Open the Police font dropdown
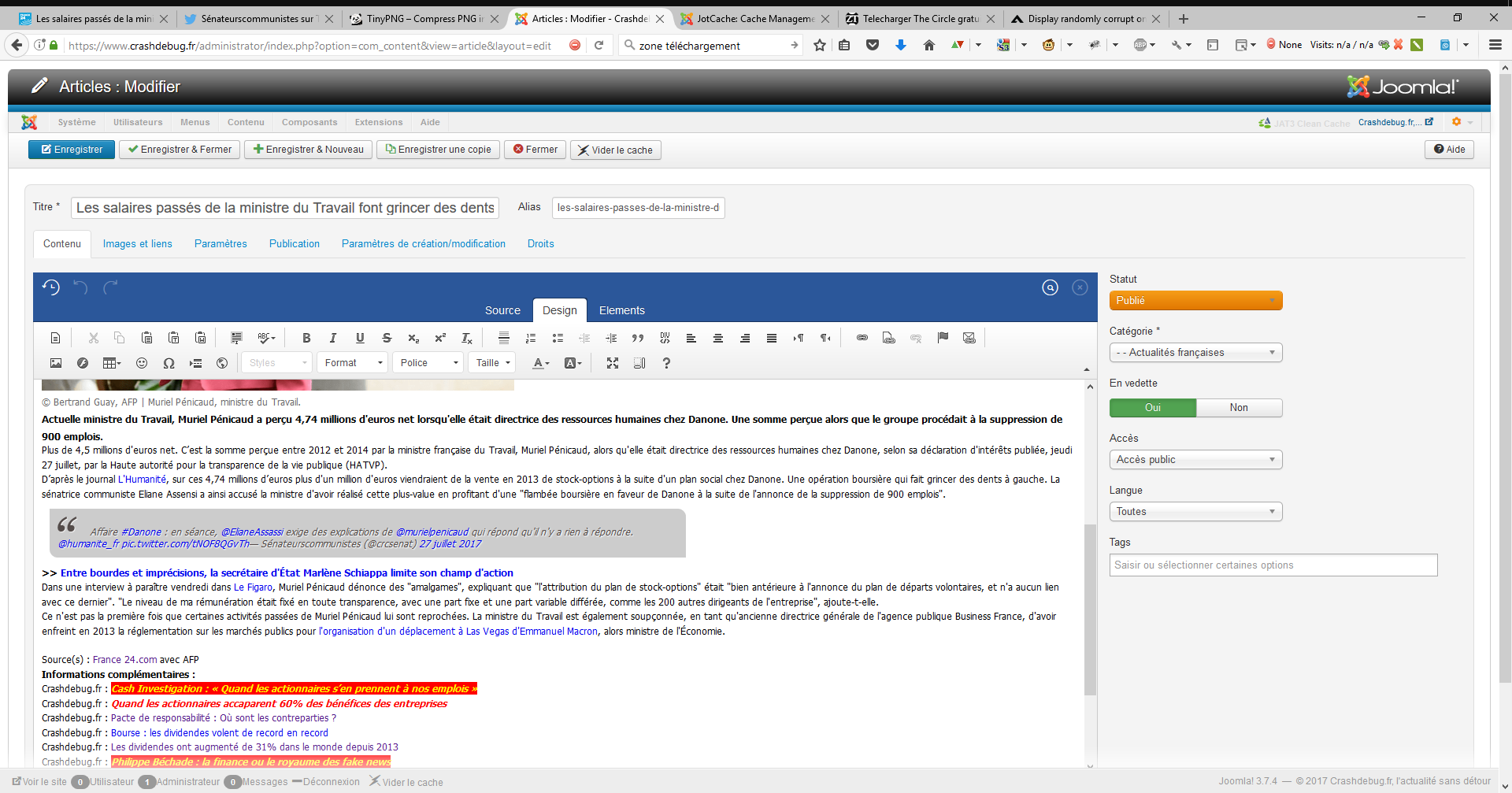Viewport: 1512px width, 793px height. coord(428,363)
